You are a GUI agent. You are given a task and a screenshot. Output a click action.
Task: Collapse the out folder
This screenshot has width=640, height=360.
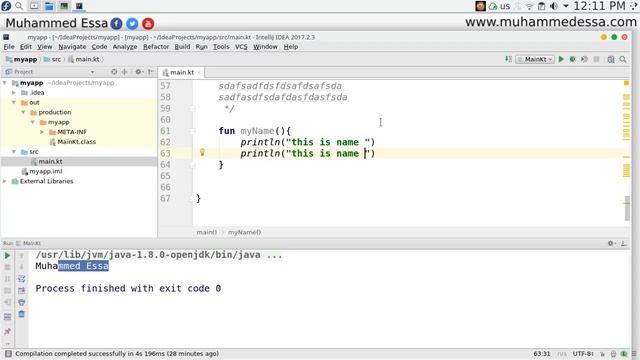click(x=14, y=102)
